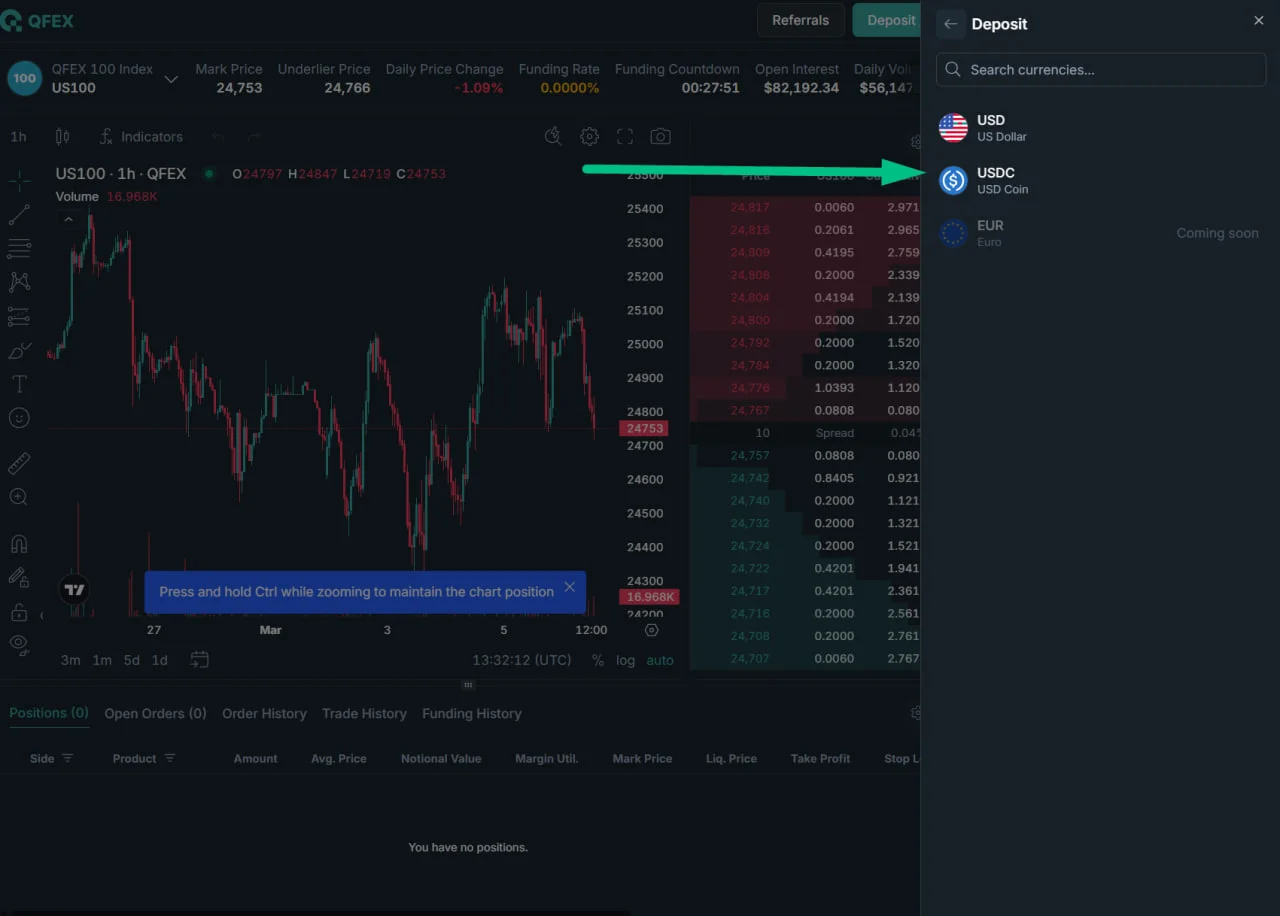
Task: Open the go-to-date calendar icon
Action: [x=200, y=660]
